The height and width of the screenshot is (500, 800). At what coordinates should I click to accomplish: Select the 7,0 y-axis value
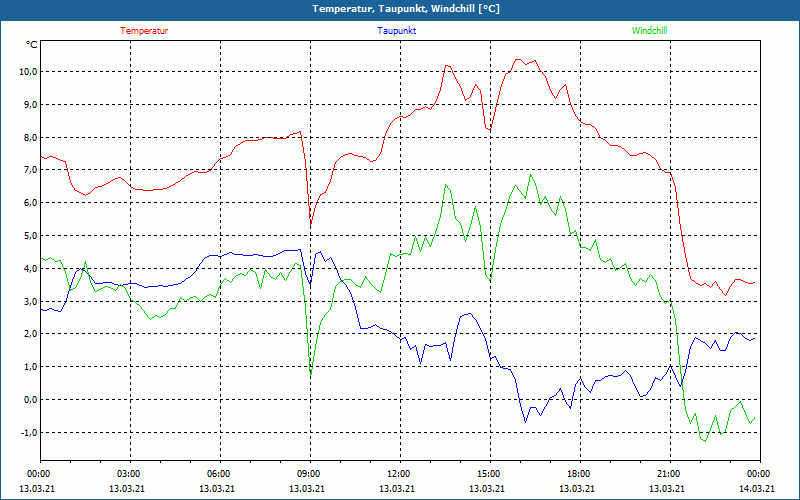point(31,170)
